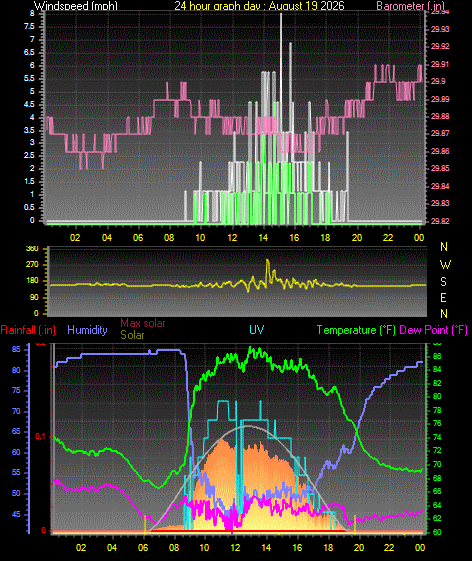Click hour label 02 under the windspeed graph

[x=75, y=238]
